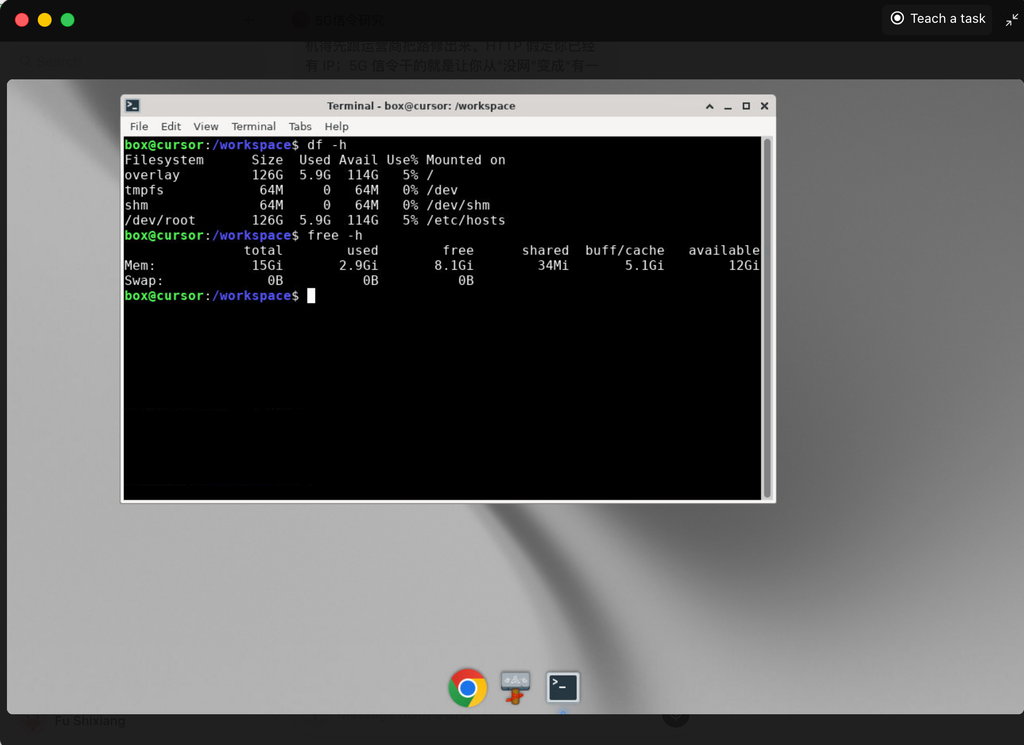
Task: Open the Terminal dock icon
Action: coord(562,688)
